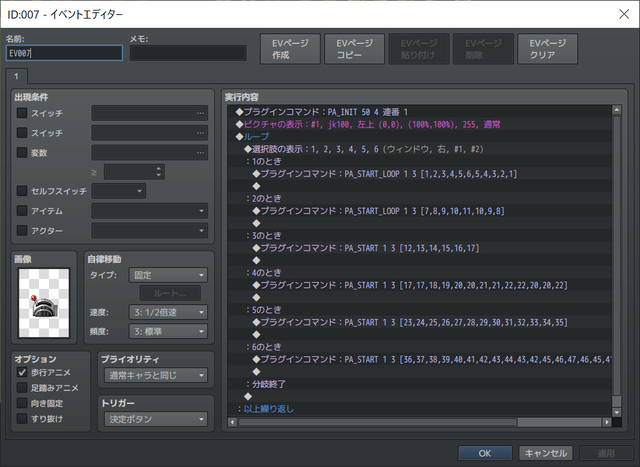Select the 選択肢の表示 command line
This screenshot has height=467, width=640.
pyautogui.click(x=420, y=149)
